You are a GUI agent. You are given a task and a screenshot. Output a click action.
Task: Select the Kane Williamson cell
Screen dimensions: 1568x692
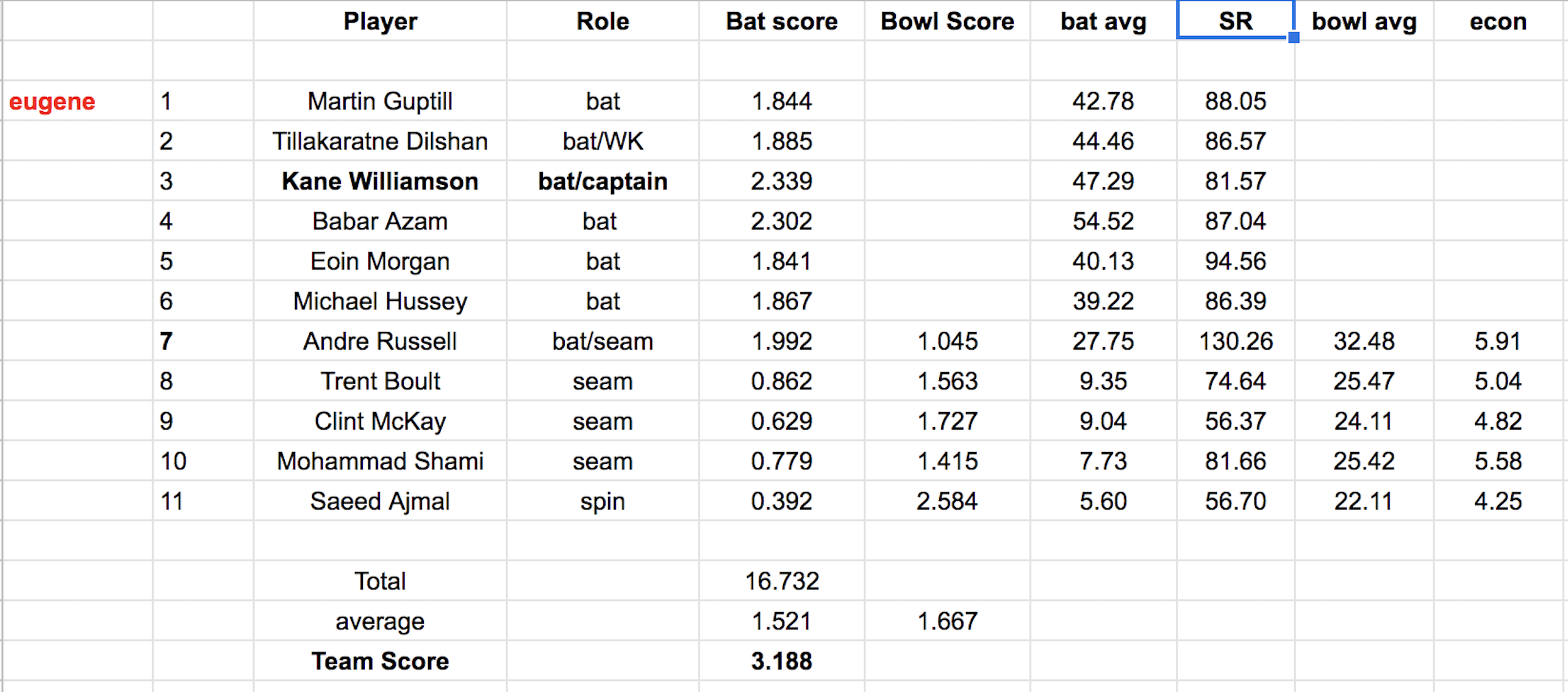click(x=380, y=181)
